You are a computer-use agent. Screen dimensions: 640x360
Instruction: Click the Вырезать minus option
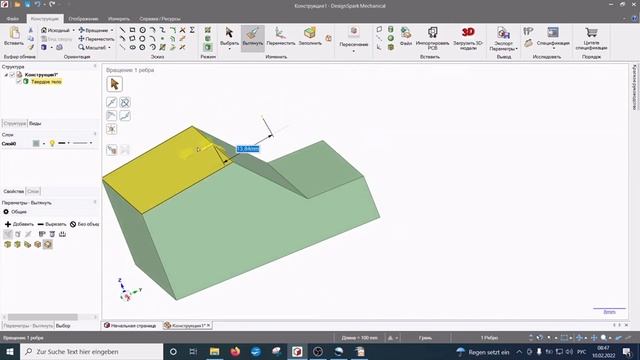click(51, 224)
